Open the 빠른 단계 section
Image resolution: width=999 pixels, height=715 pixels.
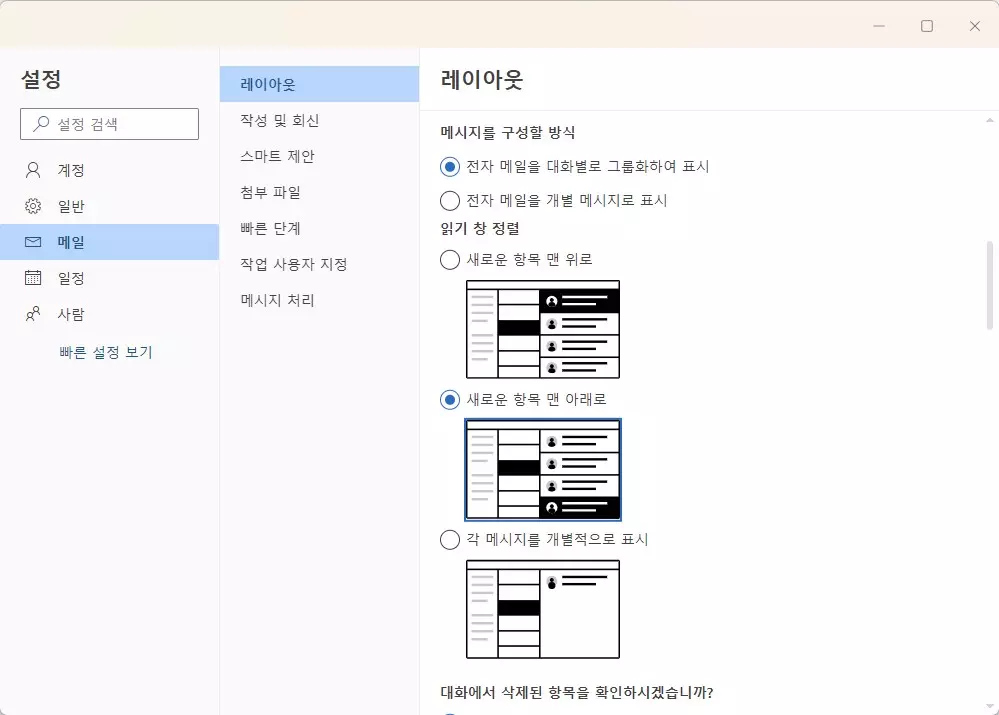coord(272,228)
